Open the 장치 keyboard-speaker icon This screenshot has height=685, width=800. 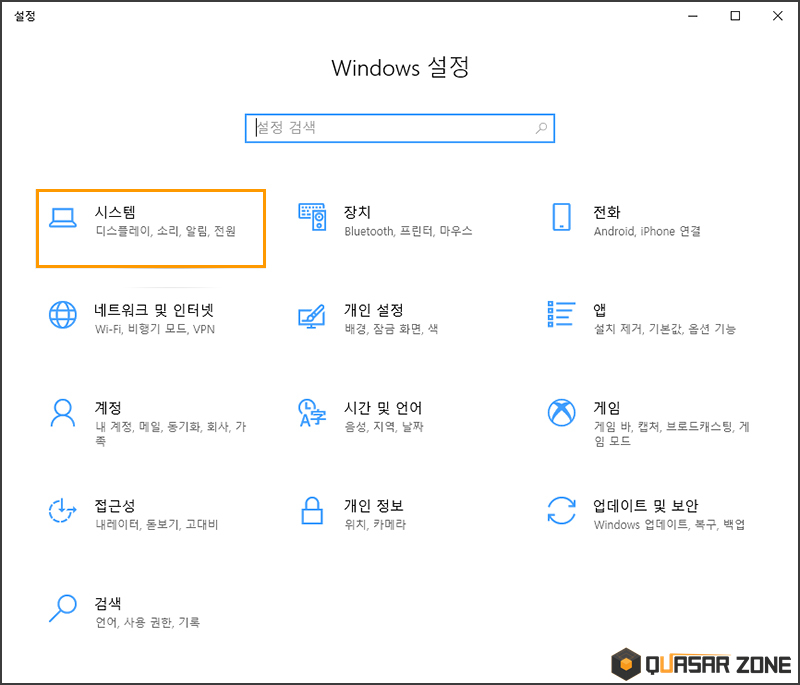tap(312, 217)
